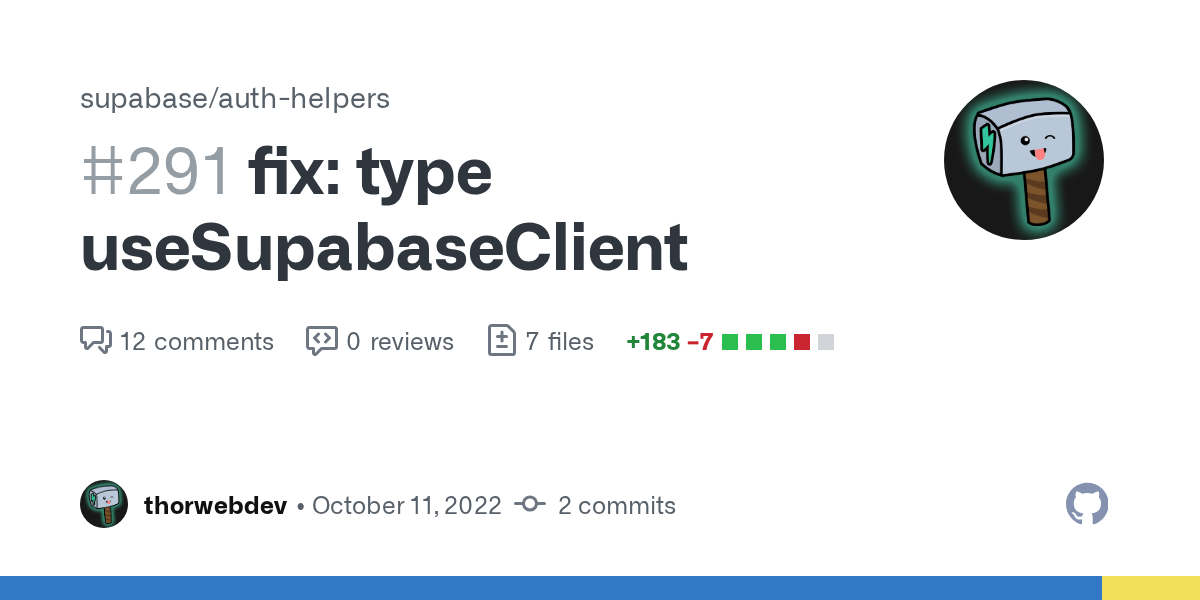Click the red diff square

coord(802,342)
